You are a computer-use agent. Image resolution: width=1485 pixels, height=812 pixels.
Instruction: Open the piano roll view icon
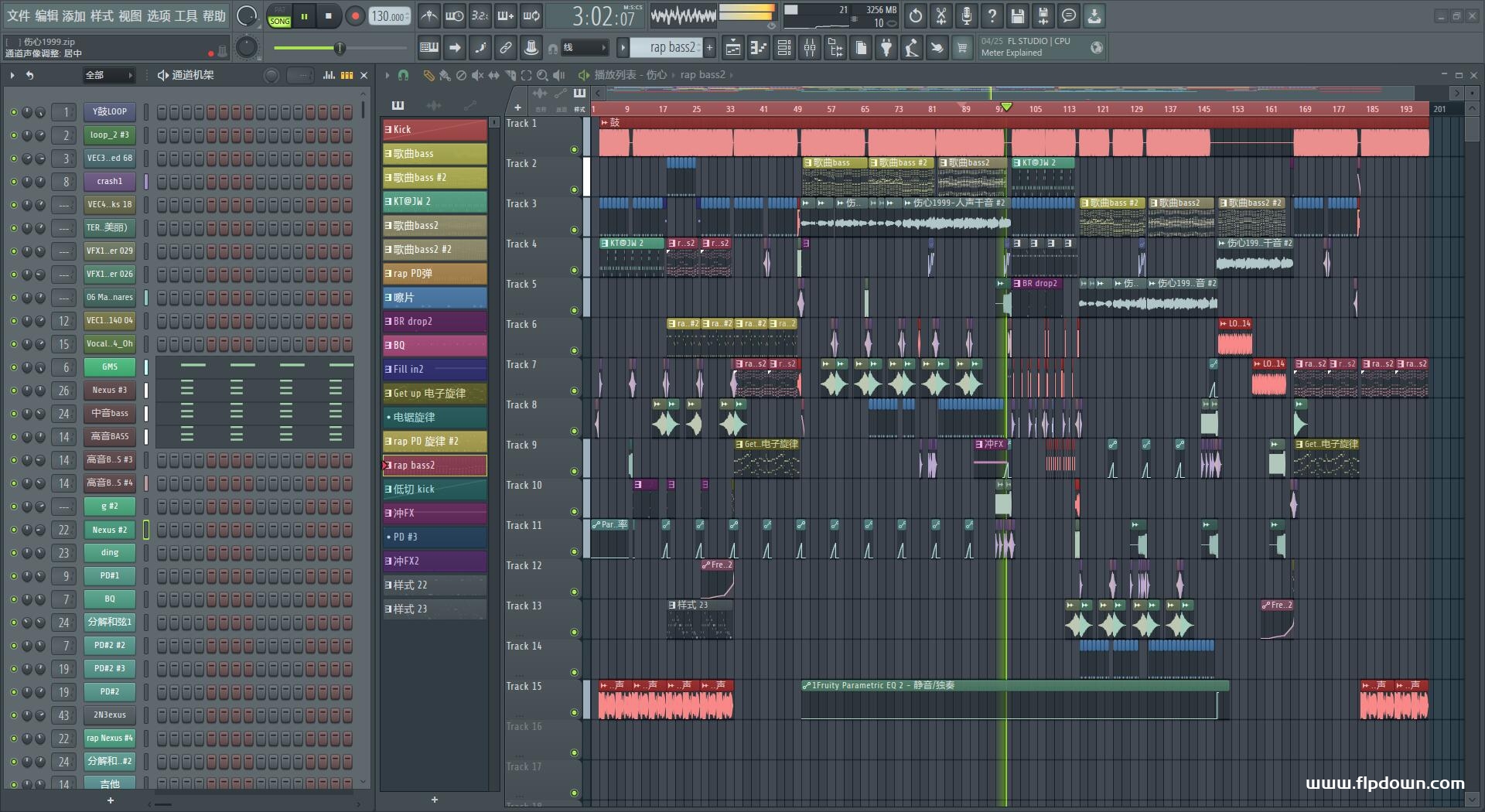pyautogui.click(x=758, y=48)
